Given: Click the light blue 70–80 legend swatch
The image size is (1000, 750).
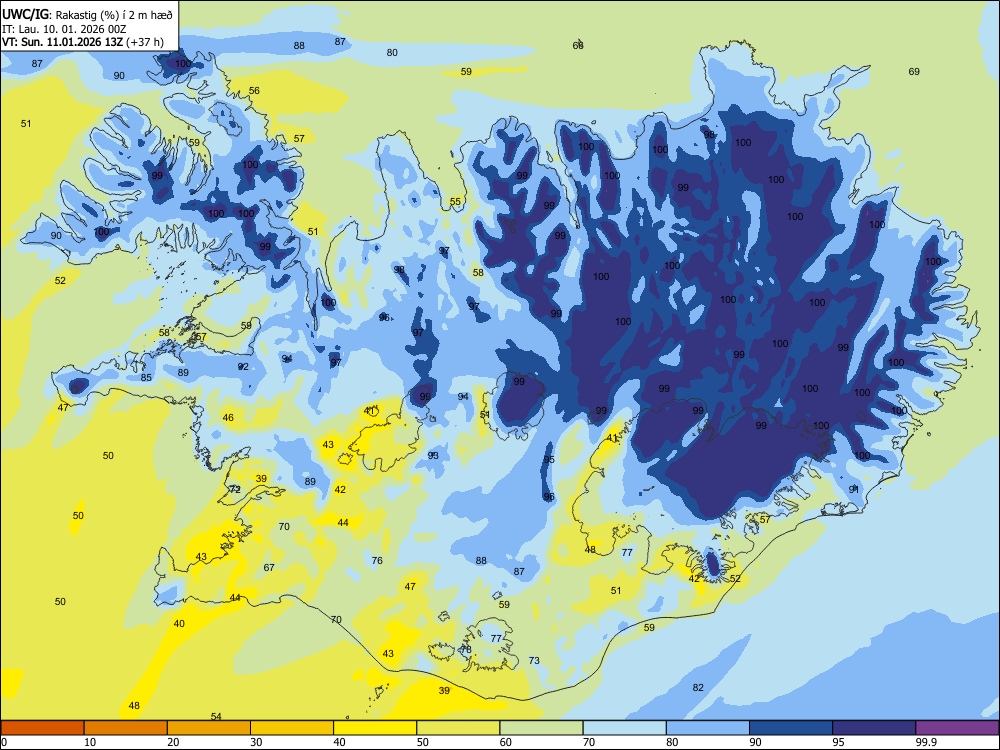Looking at the screenshot, I should coord(625,728).
